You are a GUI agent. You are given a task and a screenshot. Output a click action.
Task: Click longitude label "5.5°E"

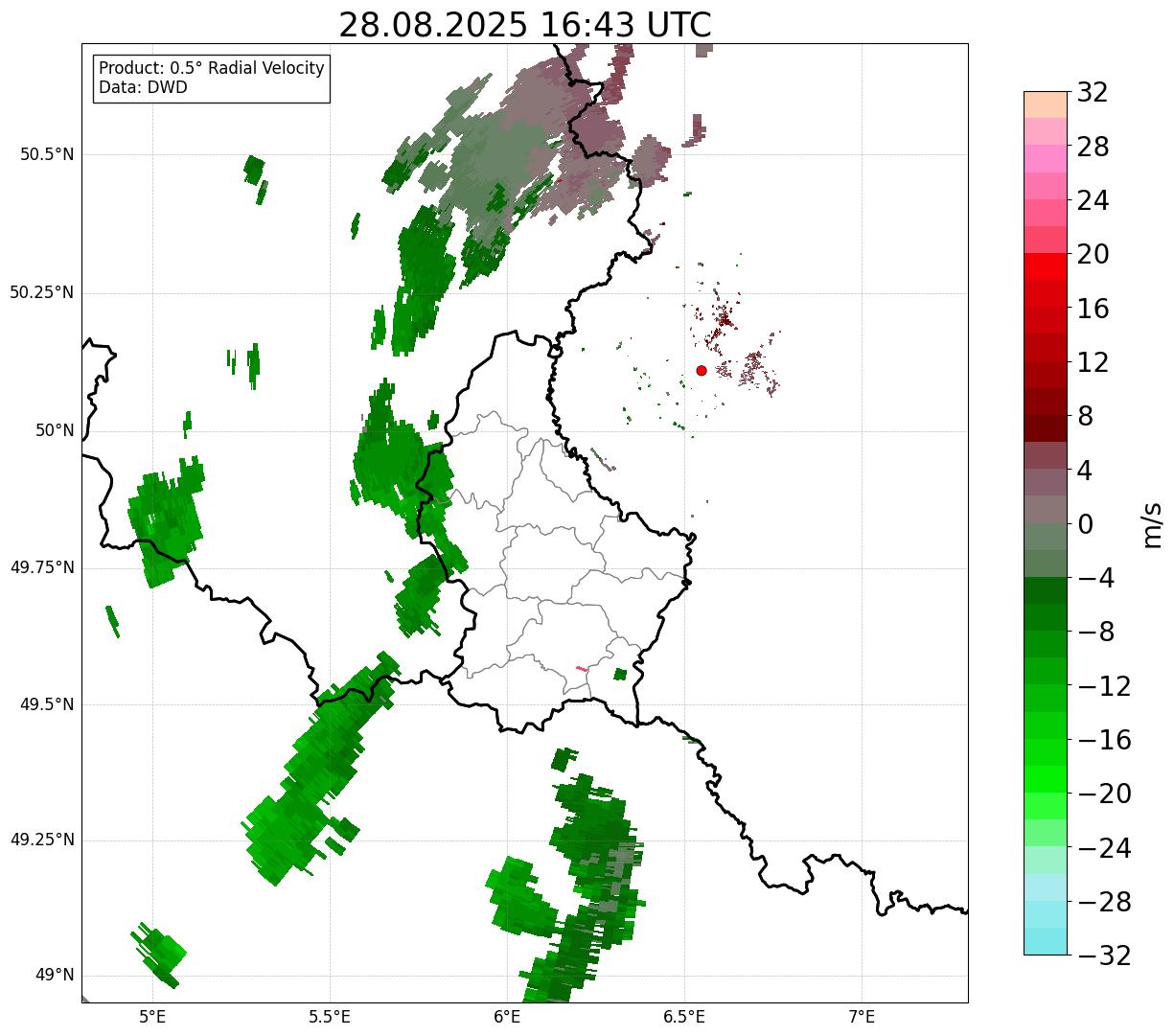point(330,1016)
